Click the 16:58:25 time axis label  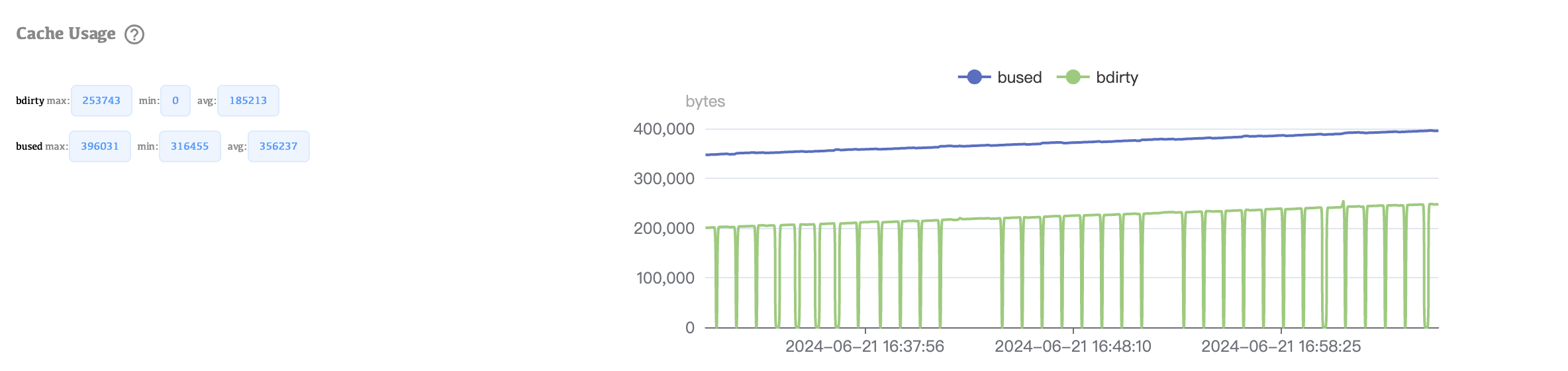1281,346
